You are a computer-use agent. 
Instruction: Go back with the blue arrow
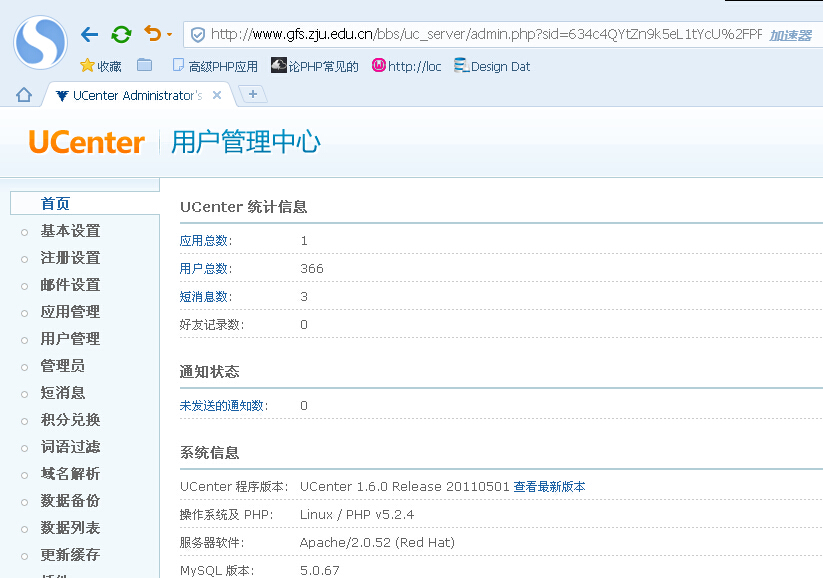90,35
